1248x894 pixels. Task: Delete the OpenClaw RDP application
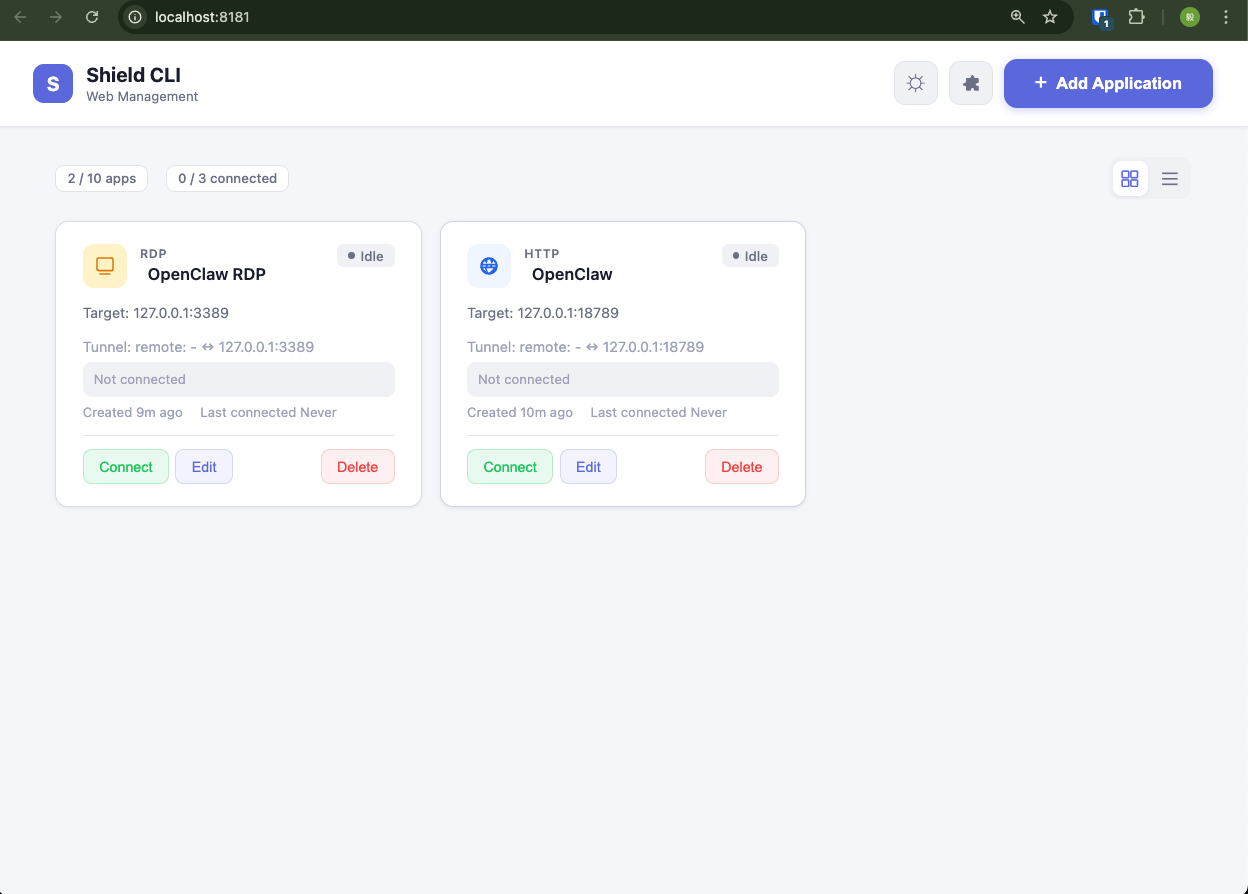point(358,467)
